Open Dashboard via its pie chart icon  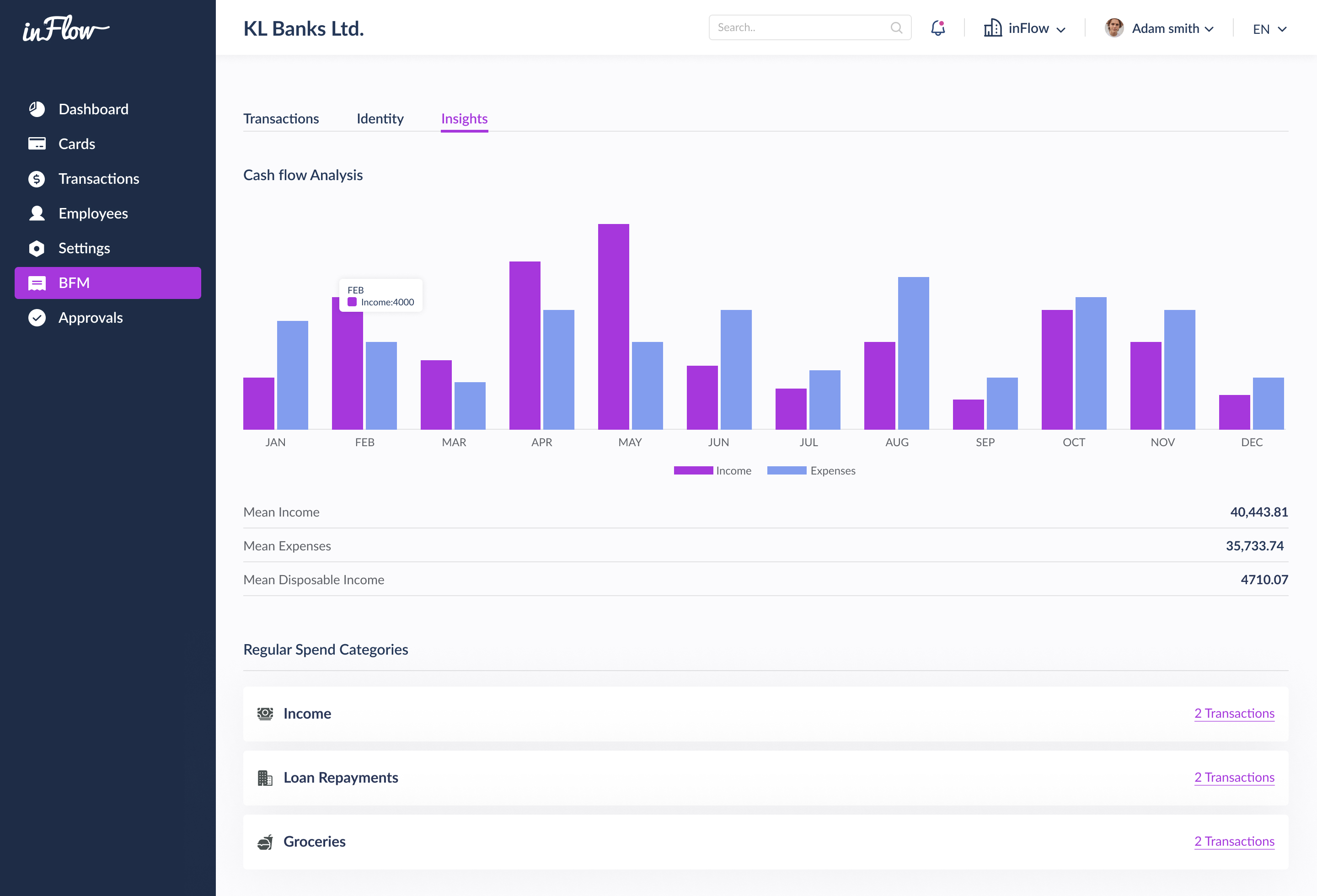(x=37, y=109)
